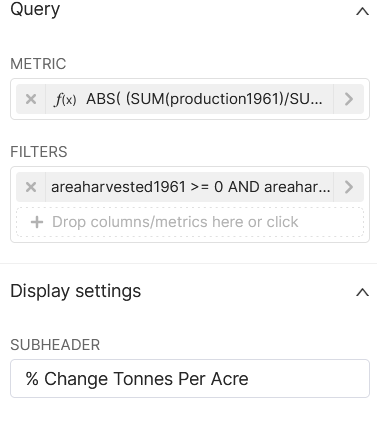The height and width of the screenshot is (422, 377).
Task: Delete the areaharvested1961 filter via X
Action: (31, 187)
